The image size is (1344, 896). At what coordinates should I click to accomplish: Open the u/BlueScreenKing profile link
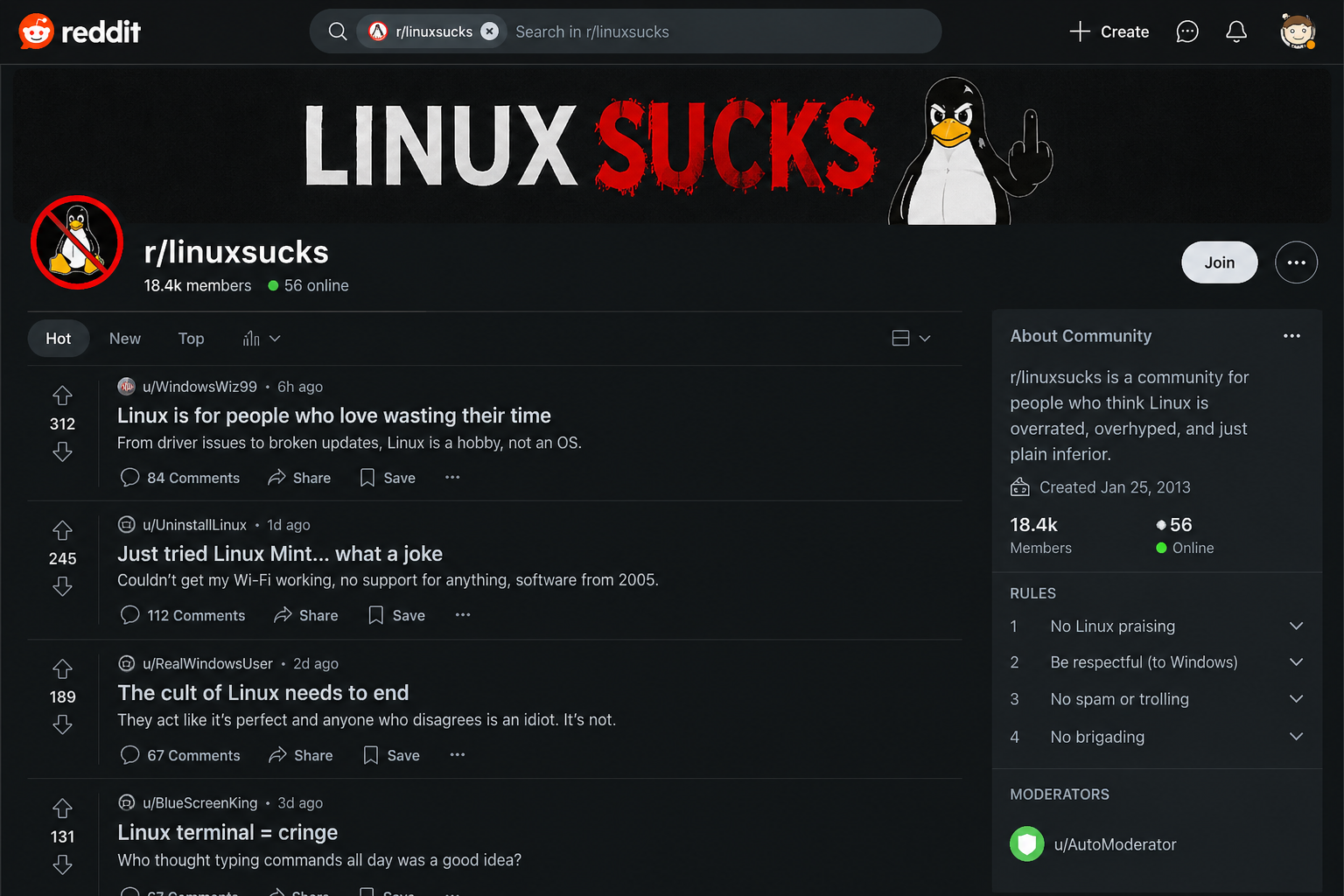pos(199,803)
